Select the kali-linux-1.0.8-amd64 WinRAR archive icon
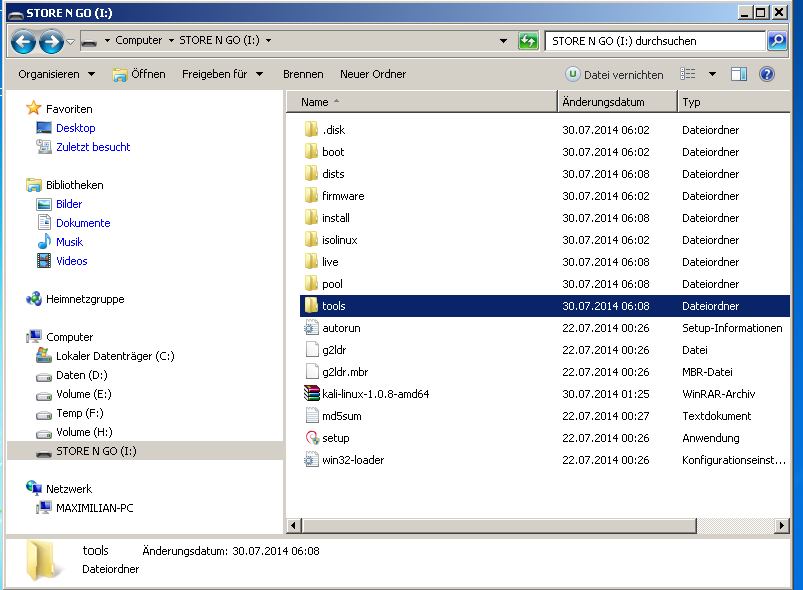 tap(311, 394)
